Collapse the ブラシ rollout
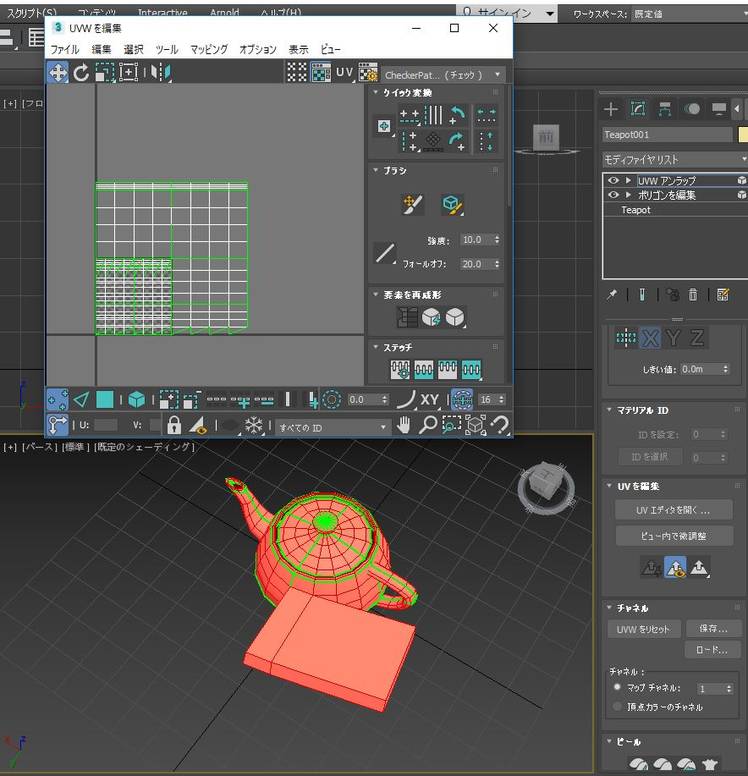Image resolution: width=748 pixels, height=776 pixels. [x=375, y=170]
